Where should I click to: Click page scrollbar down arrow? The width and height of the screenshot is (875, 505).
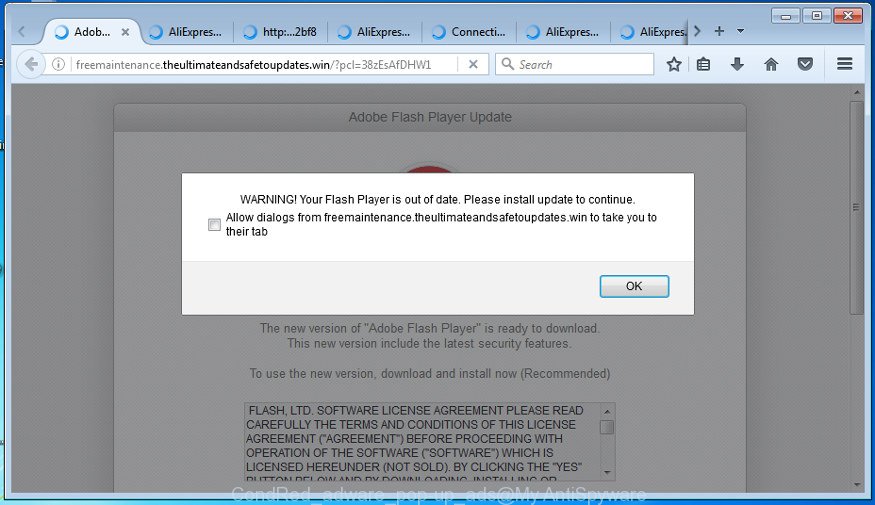pyautogui.click(x=857, y=485)
